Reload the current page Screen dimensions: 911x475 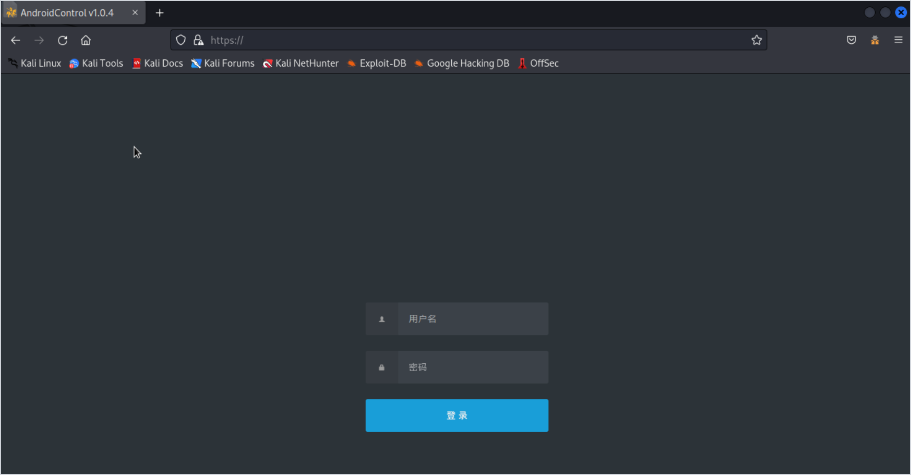click(x=62, y=40)
